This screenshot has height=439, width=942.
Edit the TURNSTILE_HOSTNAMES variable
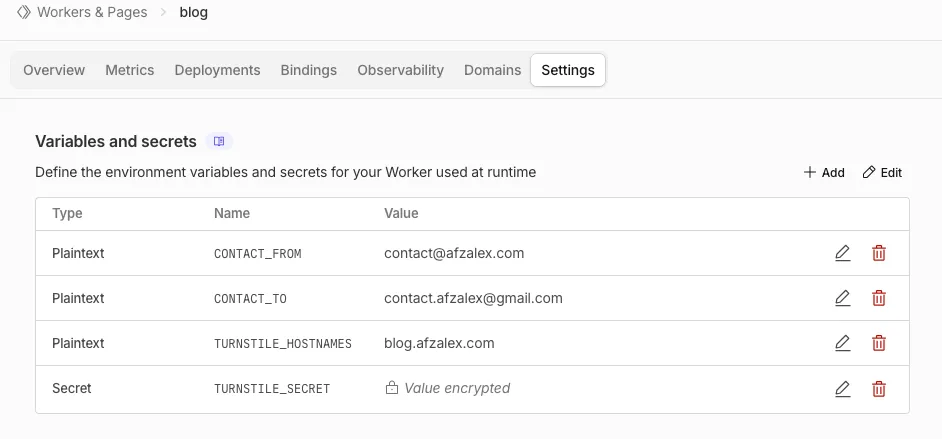pos(843,344)
